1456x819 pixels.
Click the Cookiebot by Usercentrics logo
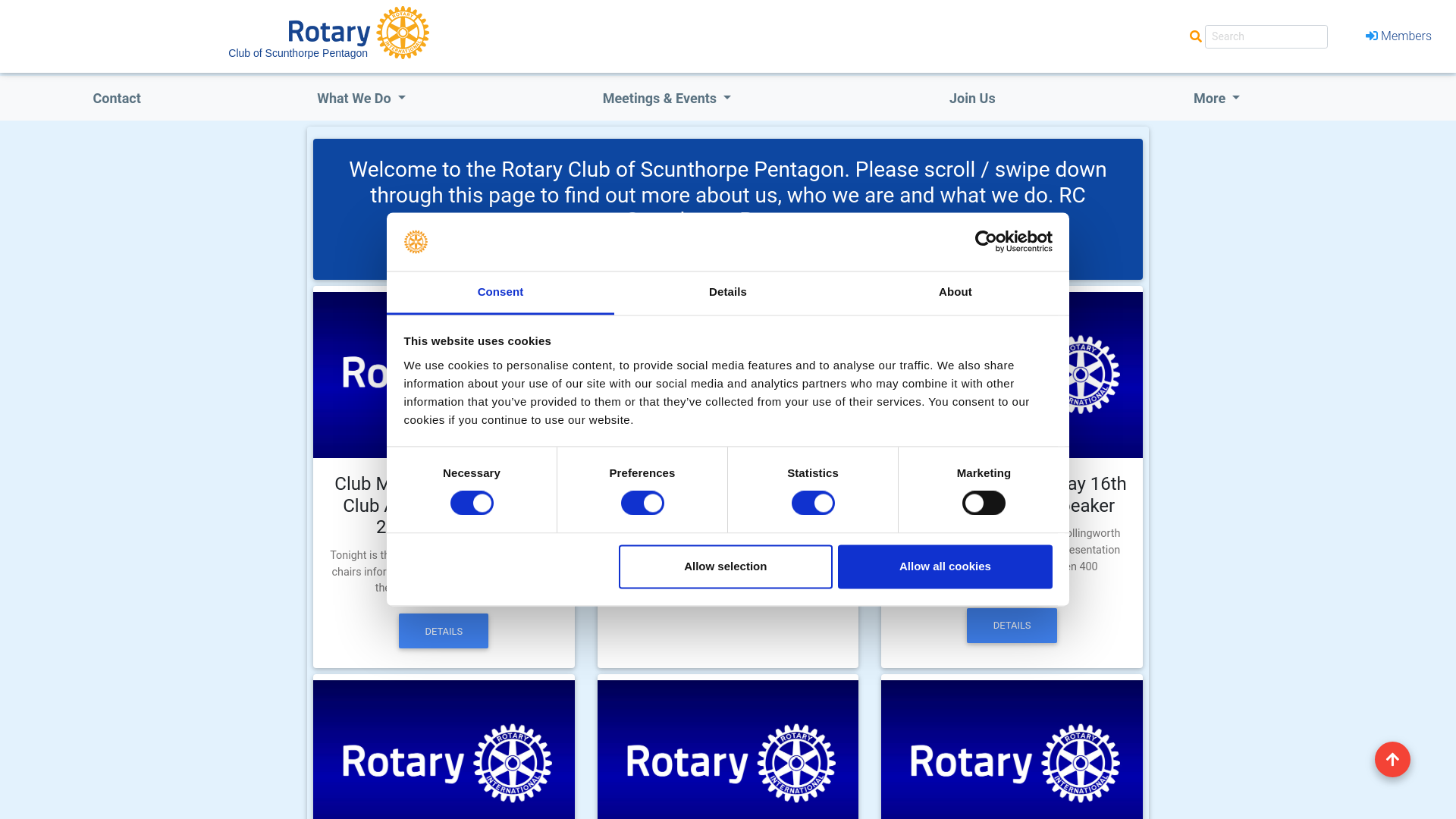click(x=1013, y=241)
